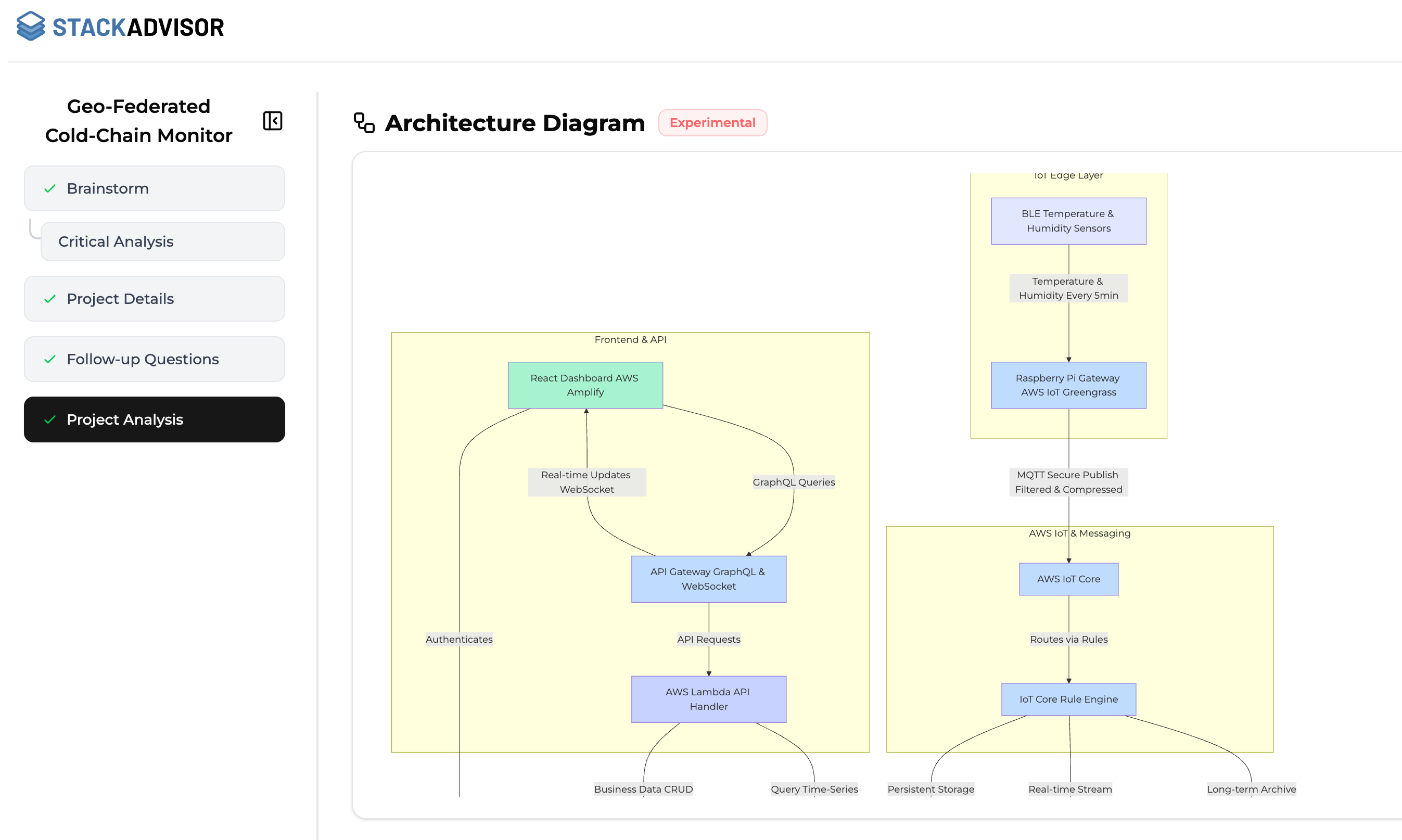Open the Follow-up Questions step
This screenshot has height=840, width=1402.
(143, 359)
